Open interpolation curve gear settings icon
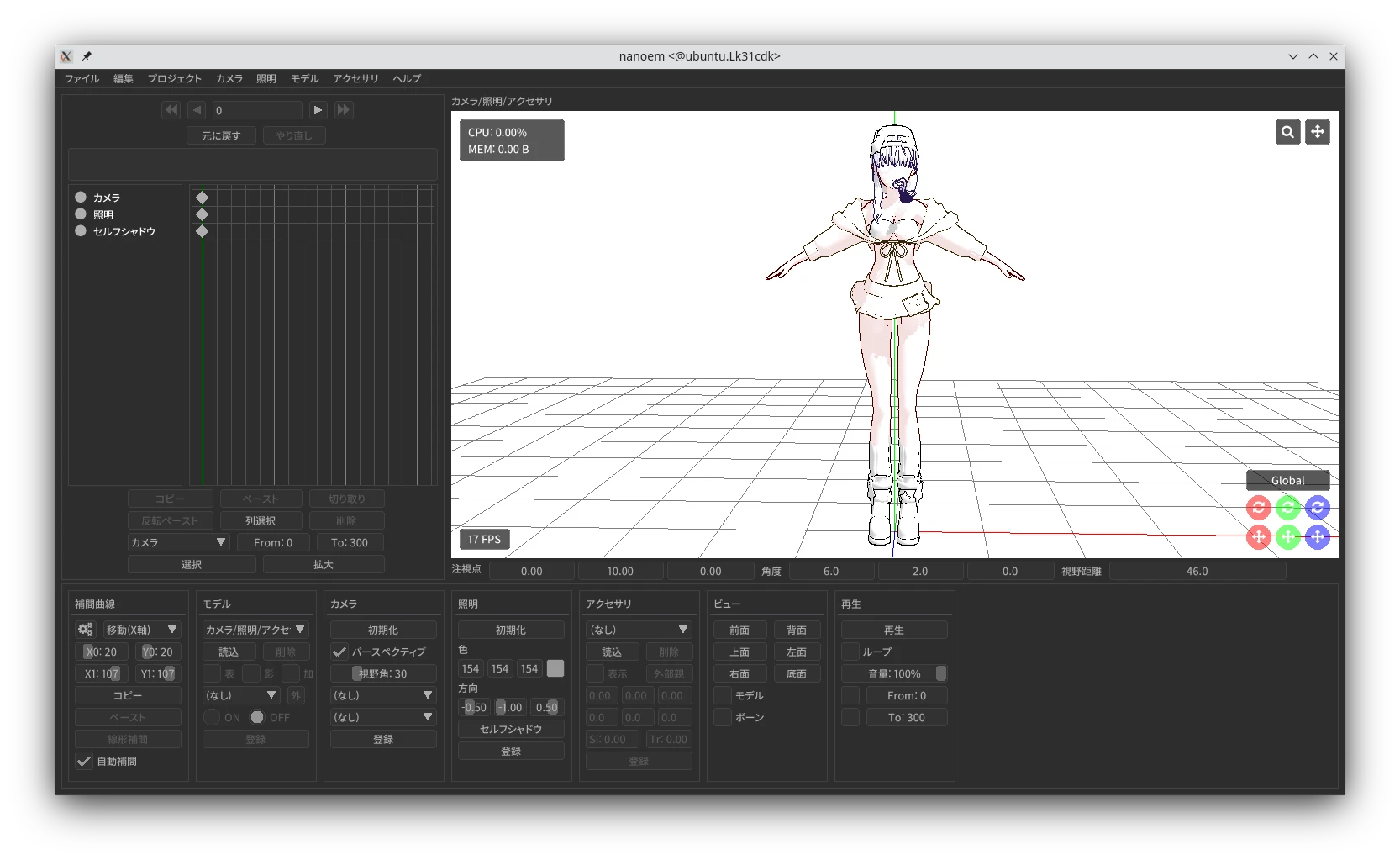This screenshot has width=1400, height=860. click(x=86, y=630)
